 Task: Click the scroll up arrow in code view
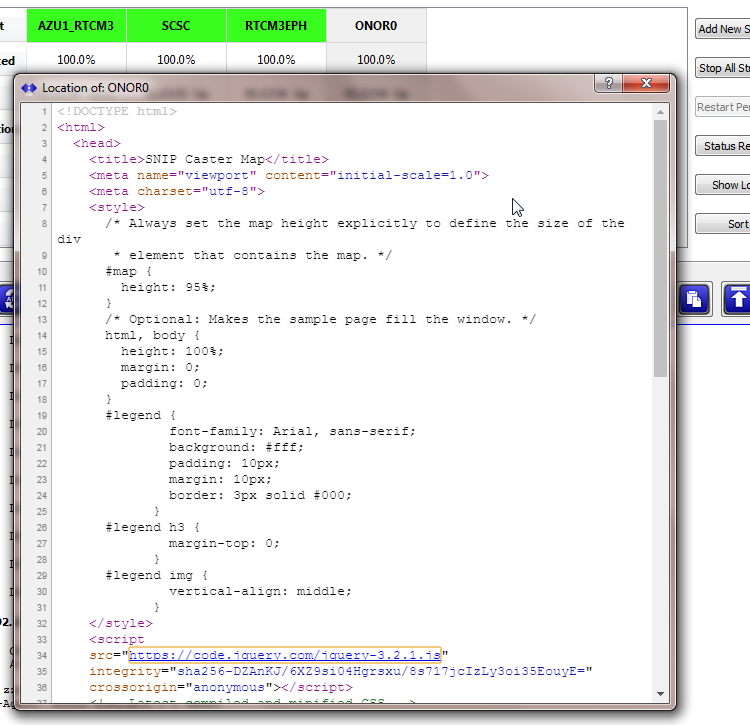[660, 112]
